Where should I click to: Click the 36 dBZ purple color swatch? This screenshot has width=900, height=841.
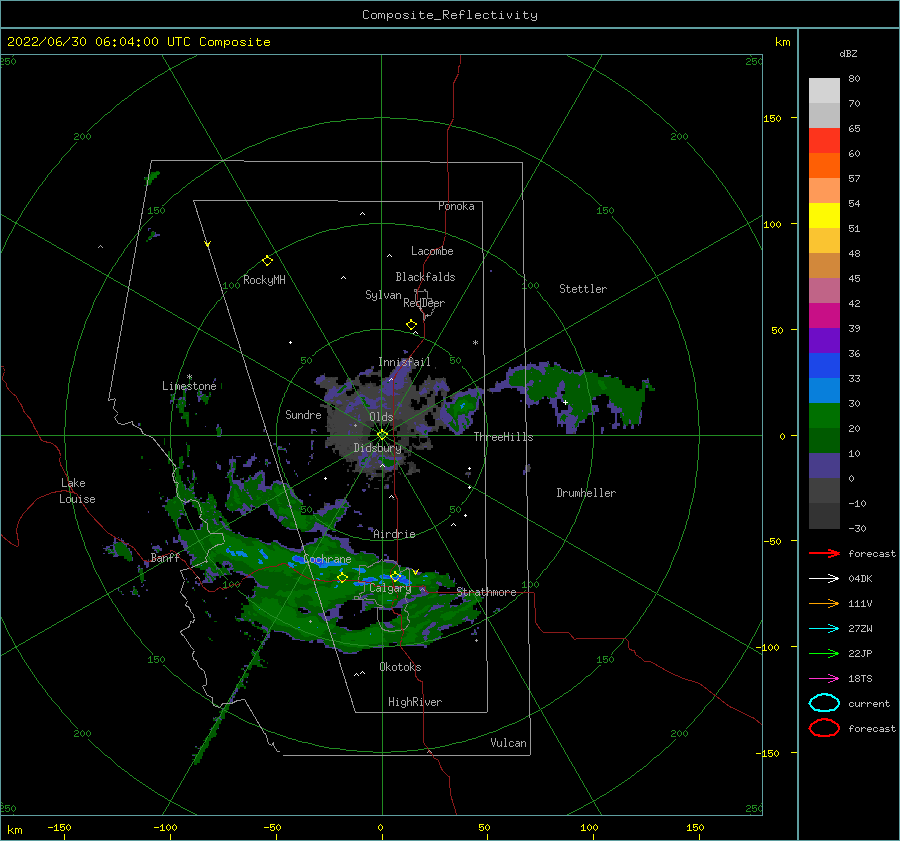click(824, 340)
